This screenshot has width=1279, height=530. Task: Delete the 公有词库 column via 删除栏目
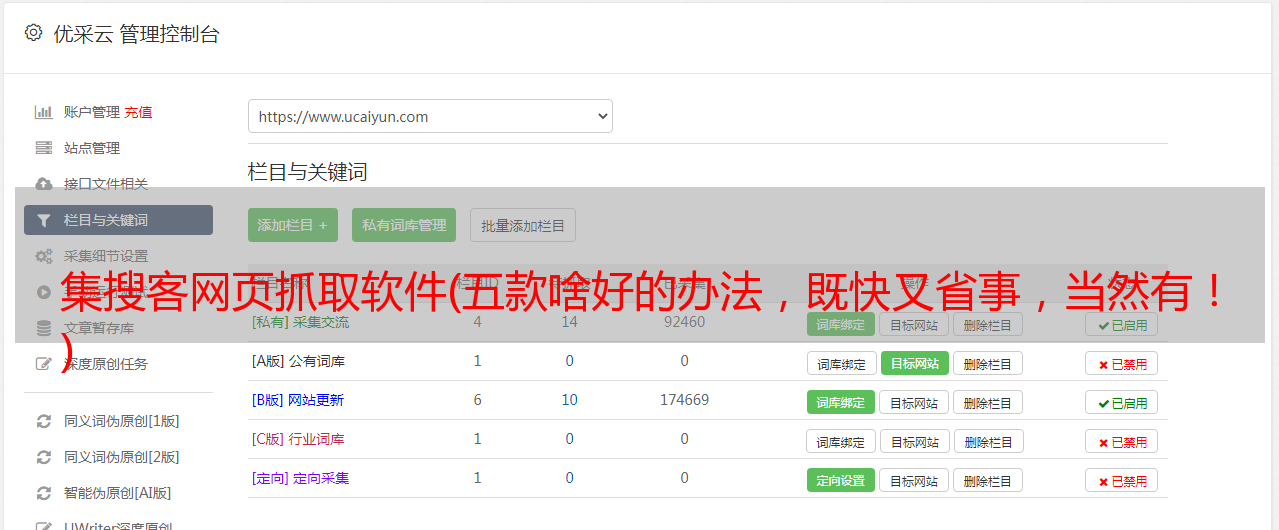[988, 363]
